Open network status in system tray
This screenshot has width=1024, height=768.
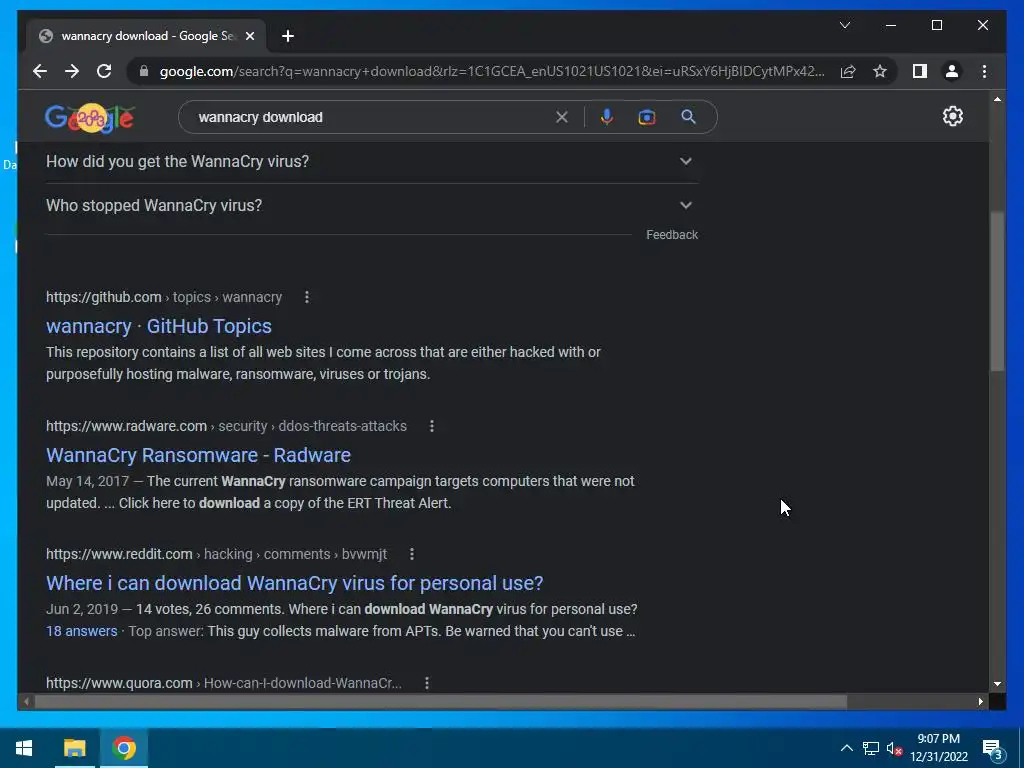pos(871,748)
